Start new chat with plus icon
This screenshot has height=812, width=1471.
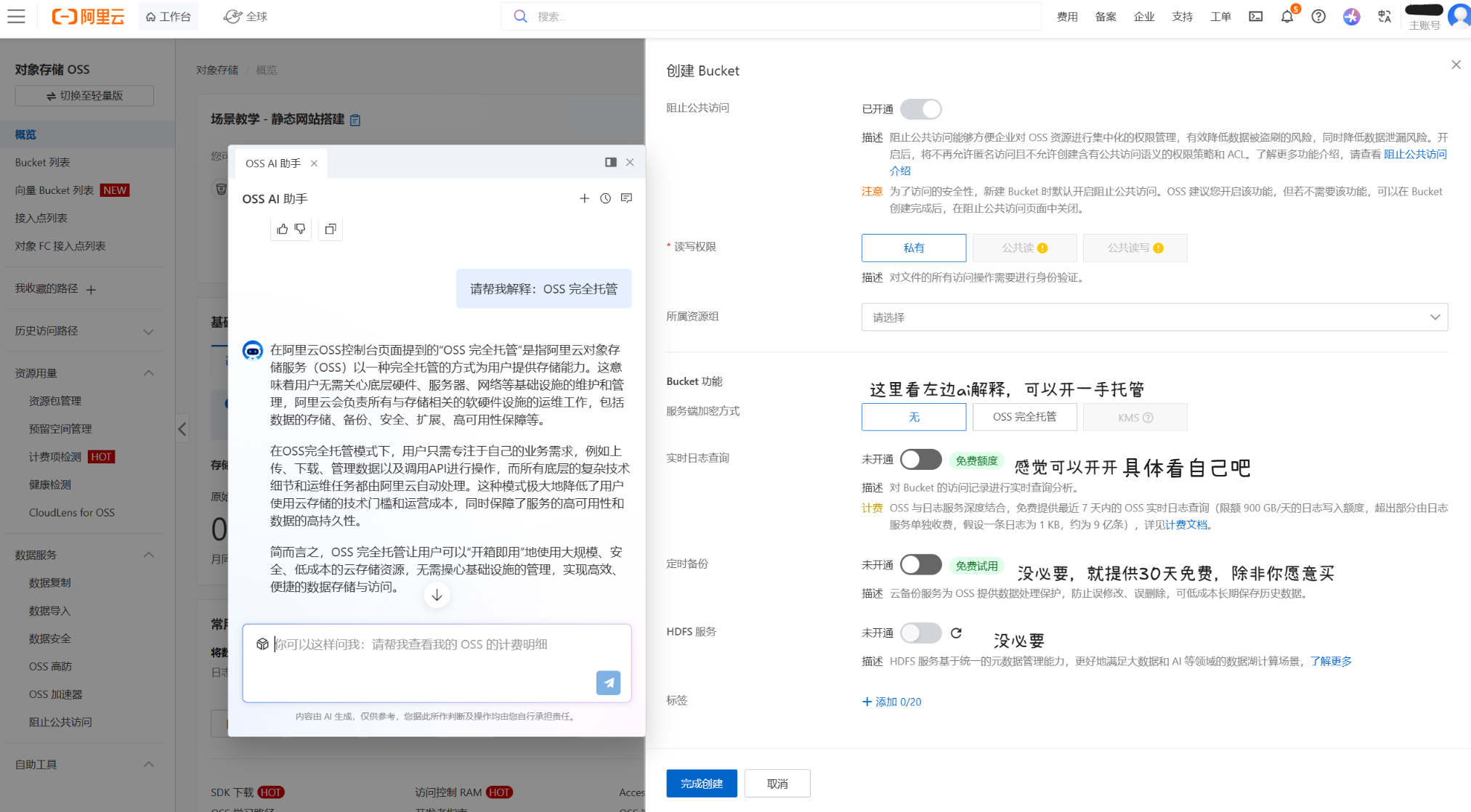pyautogui.click(x=584, y=198)
